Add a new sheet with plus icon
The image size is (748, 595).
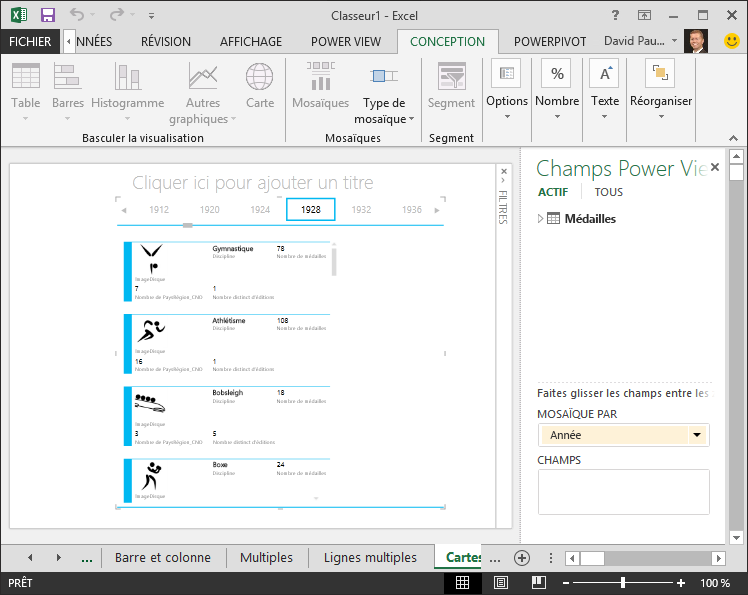click(x=522, y=558)
